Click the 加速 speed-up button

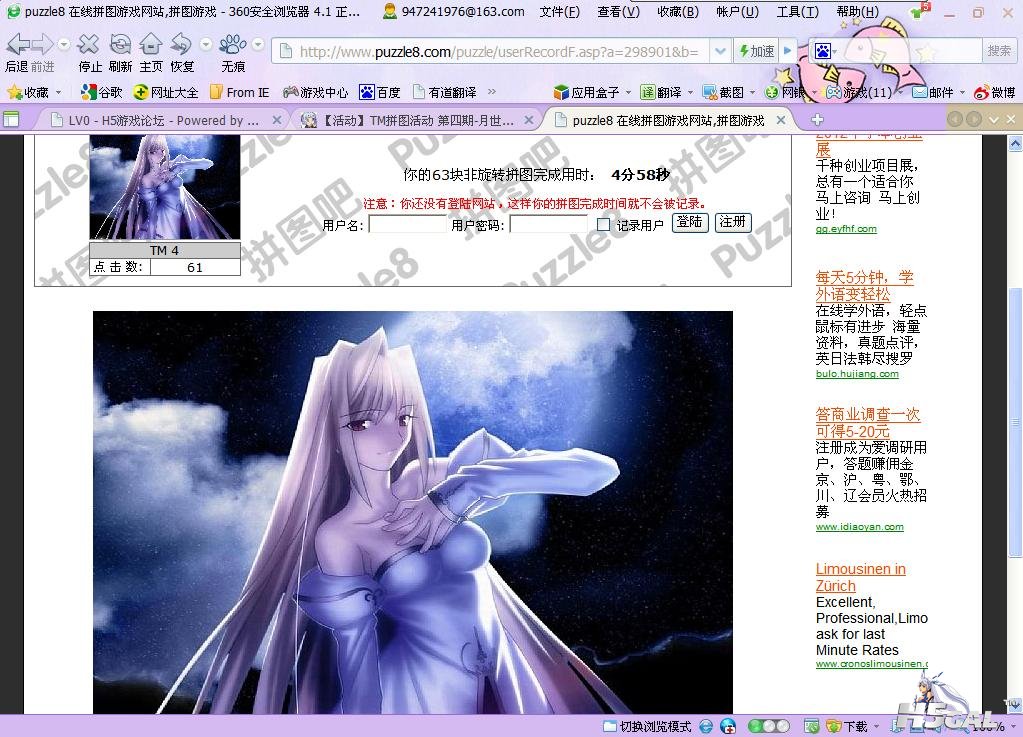pyautogui.click(x=756, y=51)
